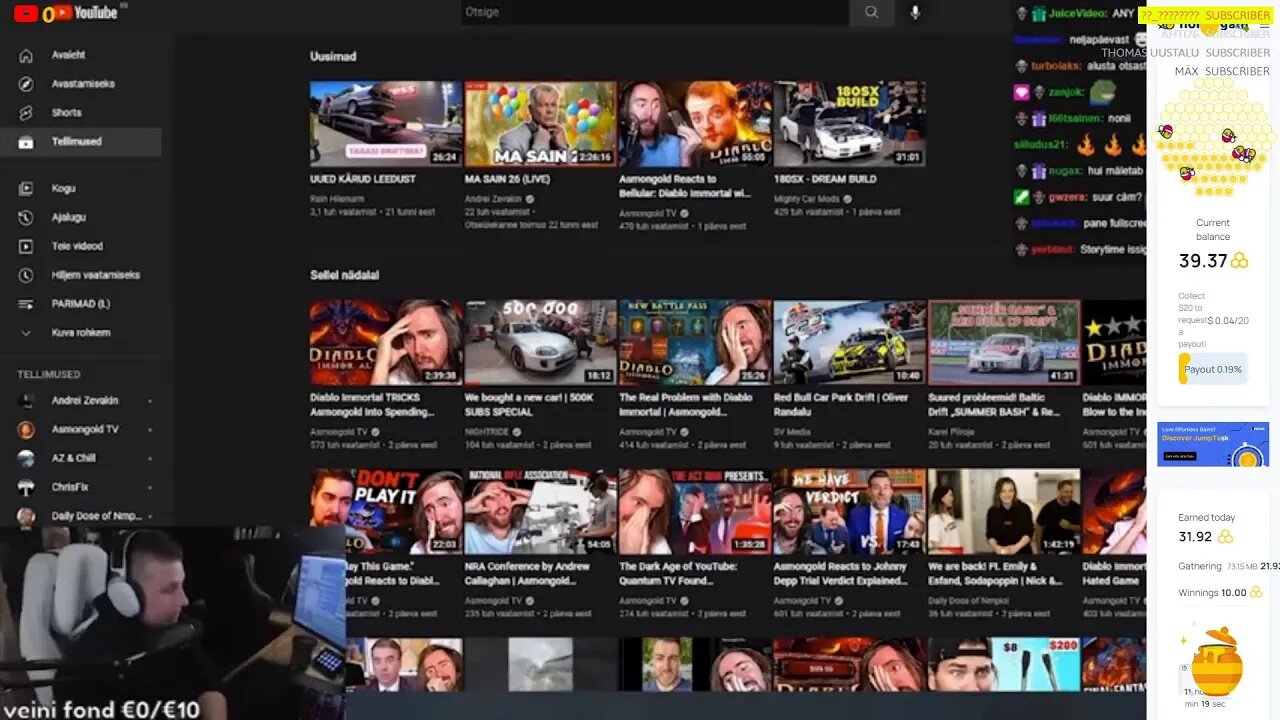Open The Dark Age of YouTube thumbnail
The width and height of the screenshot is (1280, 720).
695,511
